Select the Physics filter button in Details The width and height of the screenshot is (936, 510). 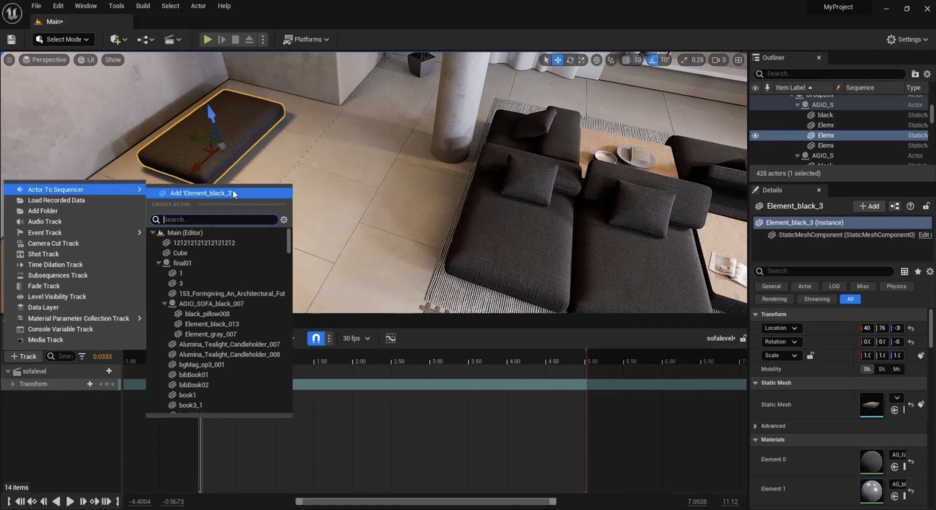[896, 287]
